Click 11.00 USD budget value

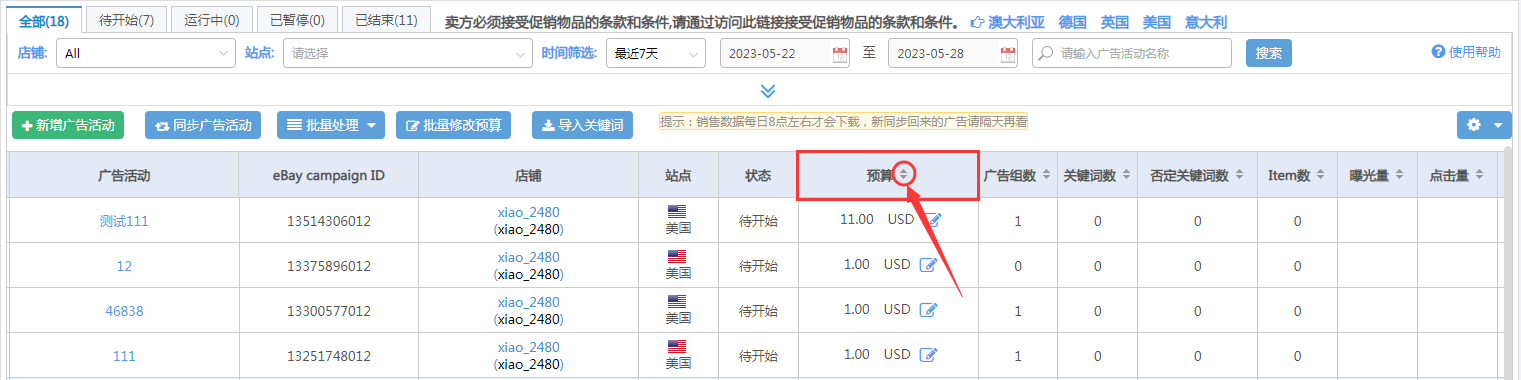(877, 219)
